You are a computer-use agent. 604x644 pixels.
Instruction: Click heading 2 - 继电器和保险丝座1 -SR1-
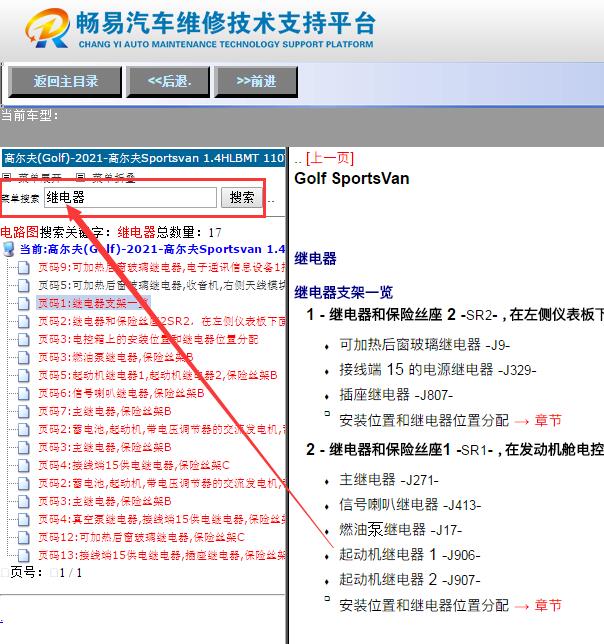[x=455, y=450]
